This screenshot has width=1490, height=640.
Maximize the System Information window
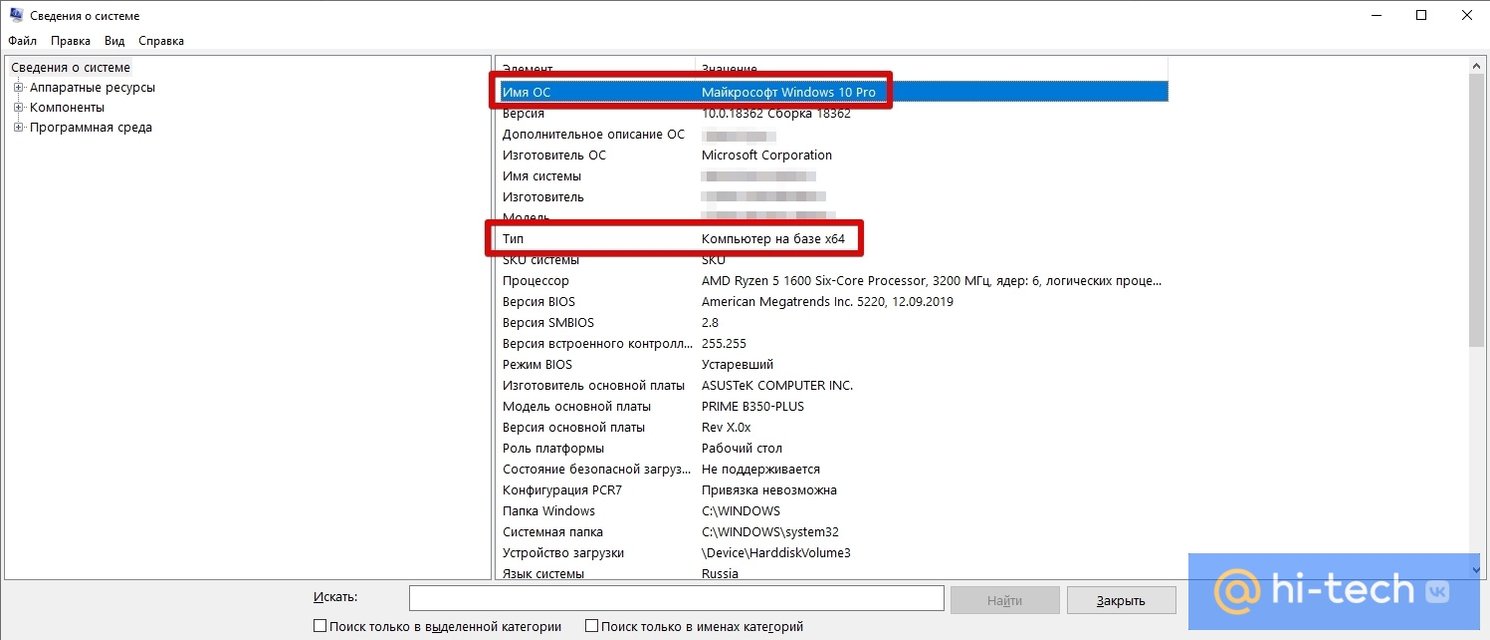[x=1421, y=15]
